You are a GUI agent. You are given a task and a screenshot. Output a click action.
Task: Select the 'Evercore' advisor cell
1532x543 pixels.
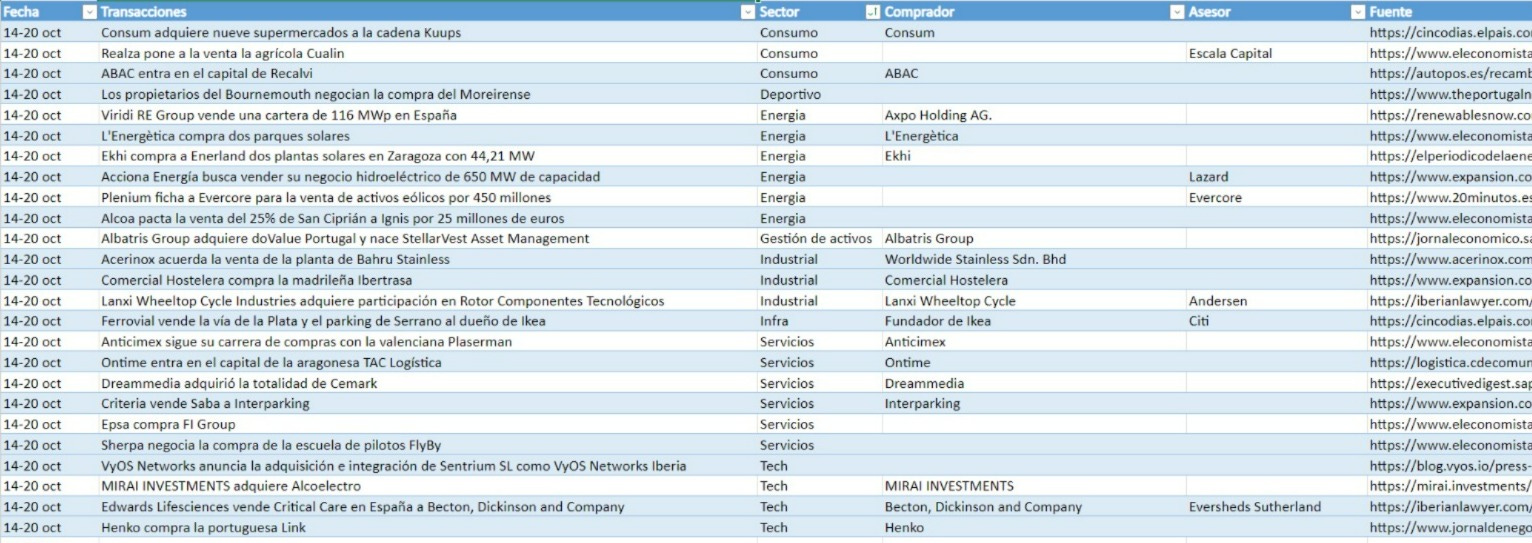1276,197
